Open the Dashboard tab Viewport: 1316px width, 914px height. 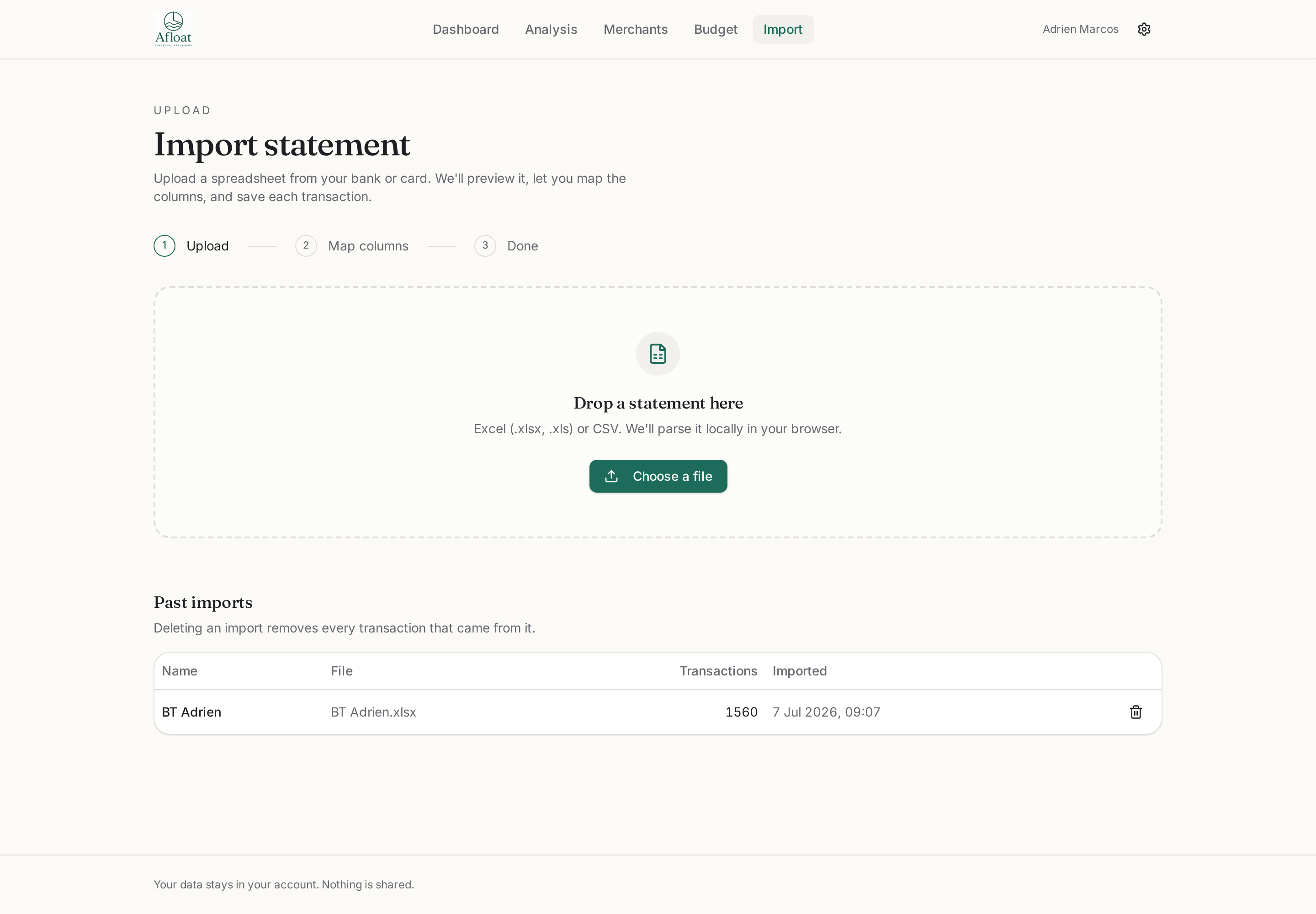pyautogui.click(x=466, y=29)
